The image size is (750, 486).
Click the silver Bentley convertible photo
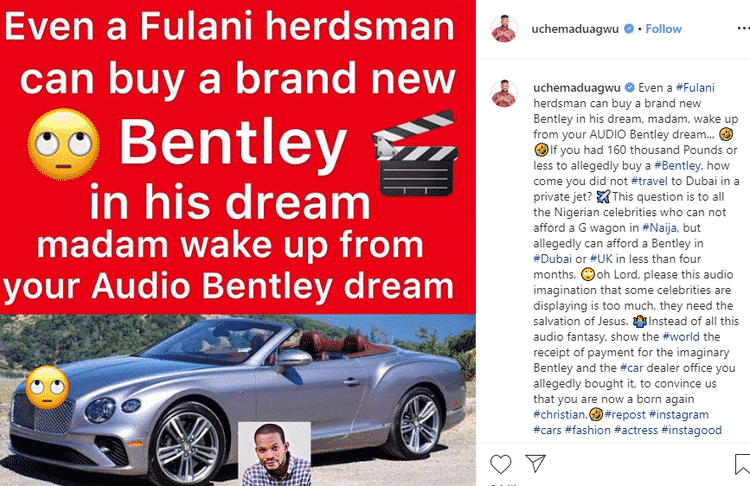237,400
